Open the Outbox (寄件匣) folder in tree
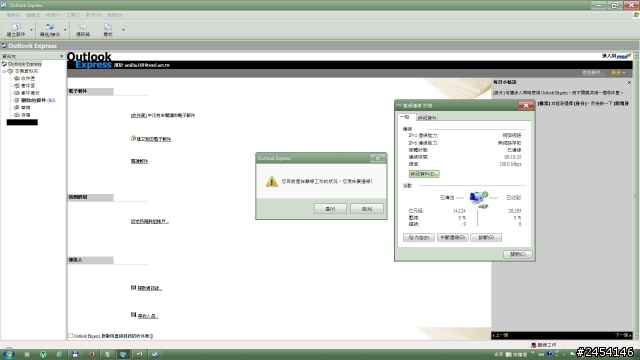The image size is (640, 360). [x=28, y=86]
